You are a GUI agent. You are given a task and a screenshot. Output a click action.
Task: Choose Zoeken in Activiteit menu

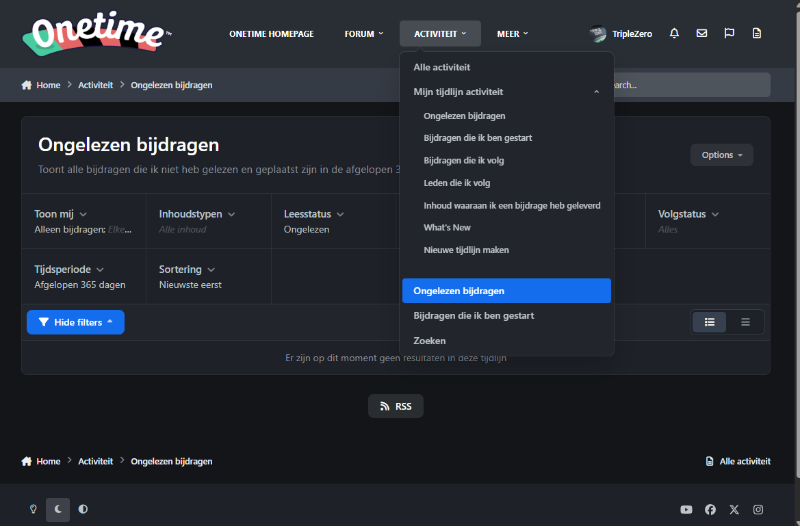(x=430, y=341)
